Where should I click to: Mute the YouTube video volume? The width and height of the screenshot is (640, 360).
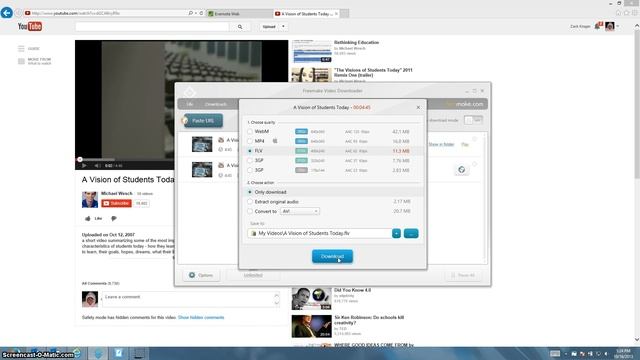[97, 166]
